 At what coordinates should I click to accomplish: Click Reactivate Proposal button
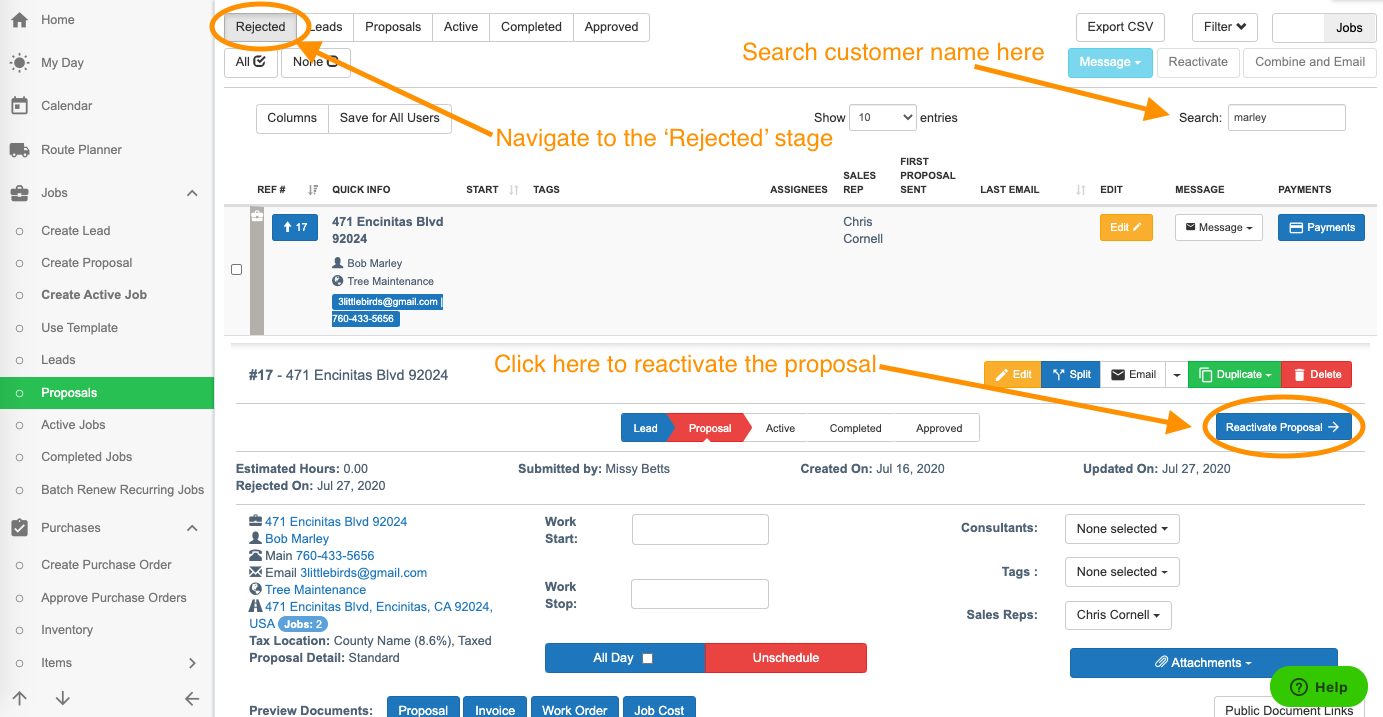click(x=1282, y=427)
